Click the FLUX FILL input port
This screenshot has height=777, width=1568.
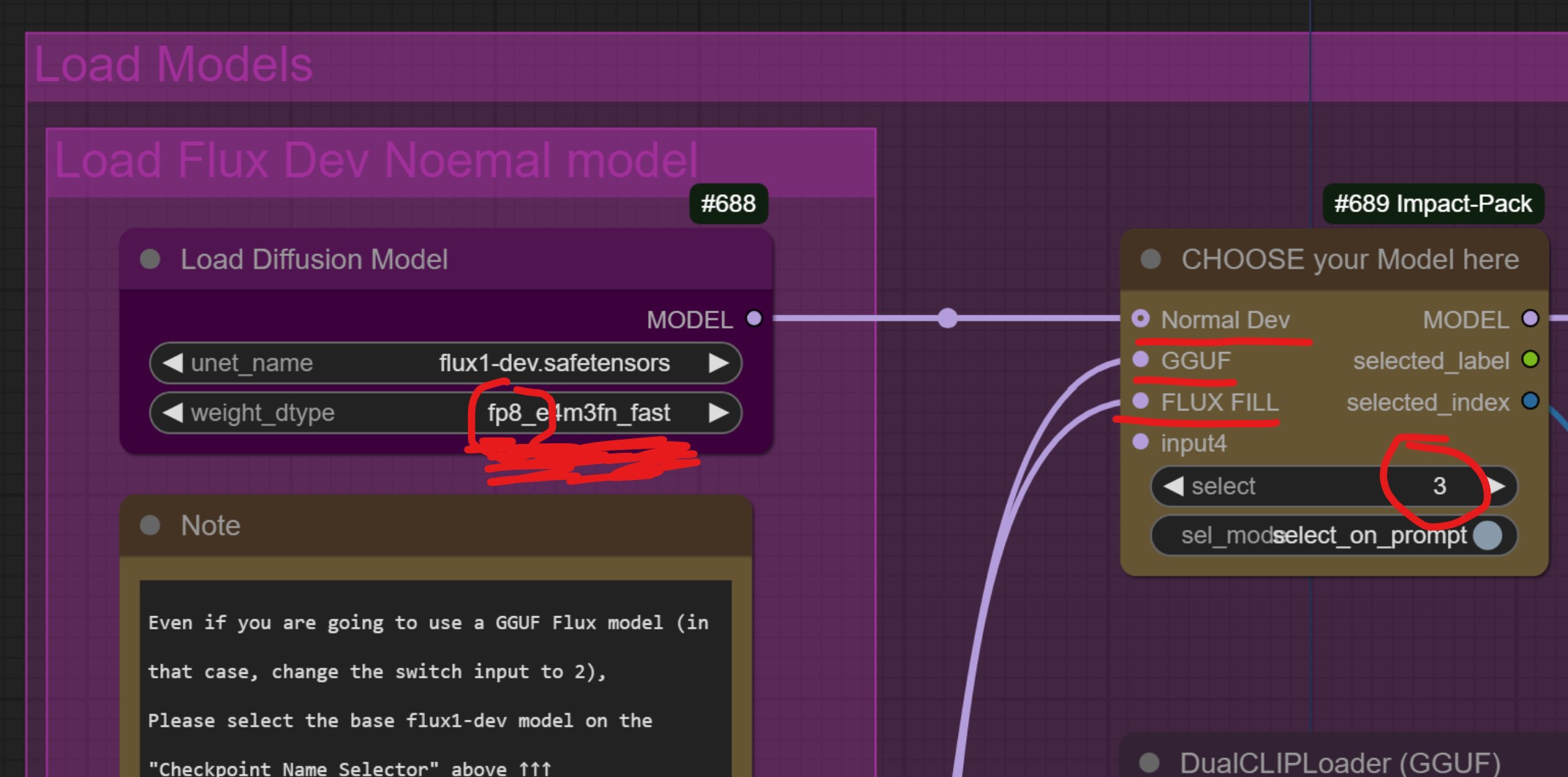click(x=1140, y=401)
